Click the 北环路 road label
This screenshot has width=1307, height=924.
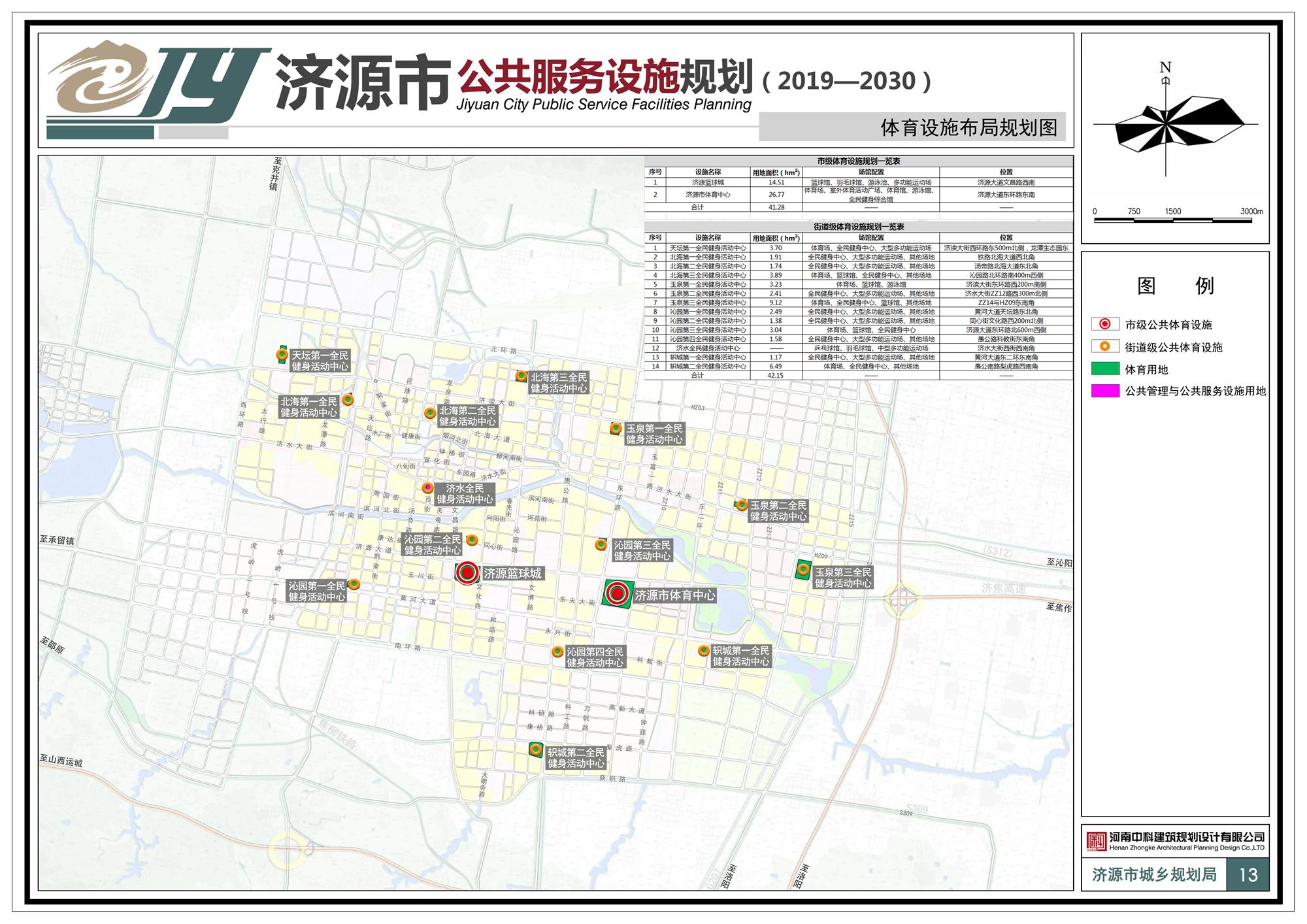(x=504, y=351)
